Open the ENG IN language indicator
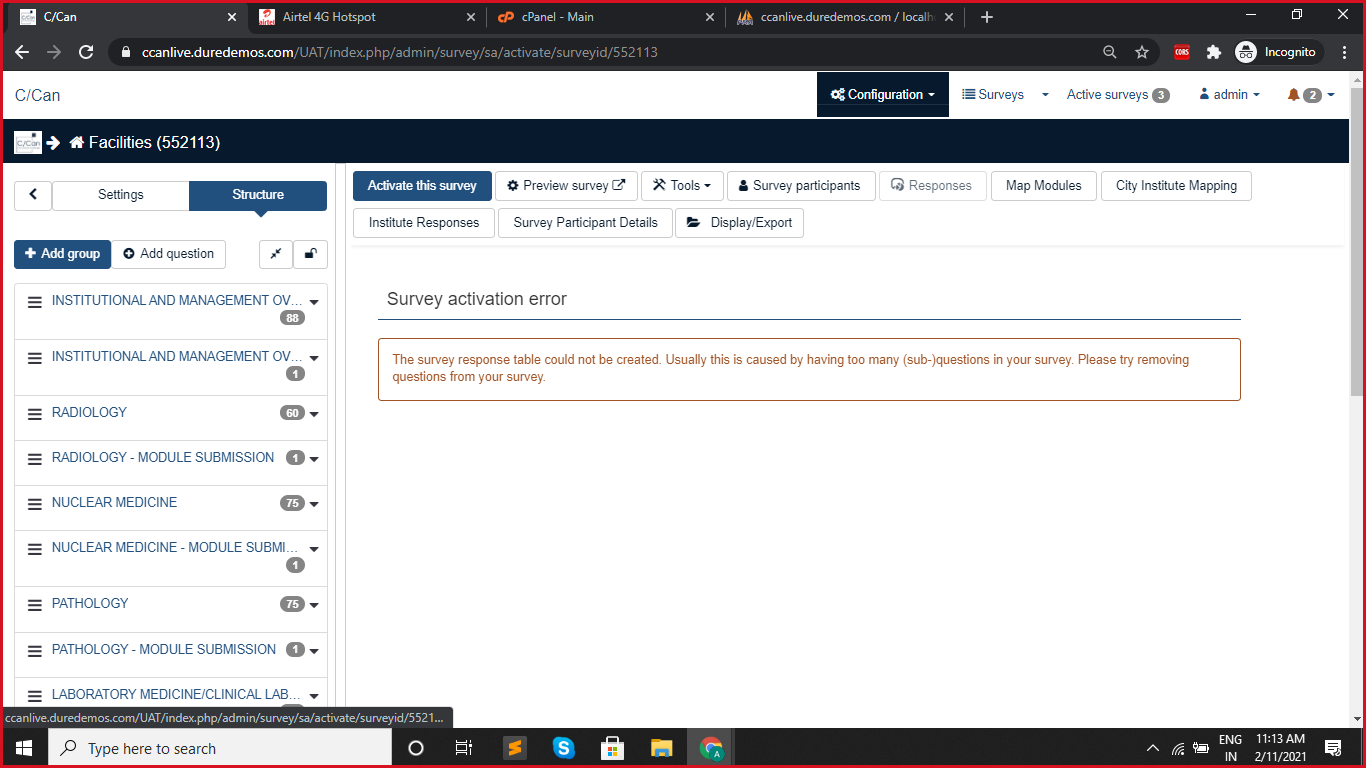 coord(1230,748)
